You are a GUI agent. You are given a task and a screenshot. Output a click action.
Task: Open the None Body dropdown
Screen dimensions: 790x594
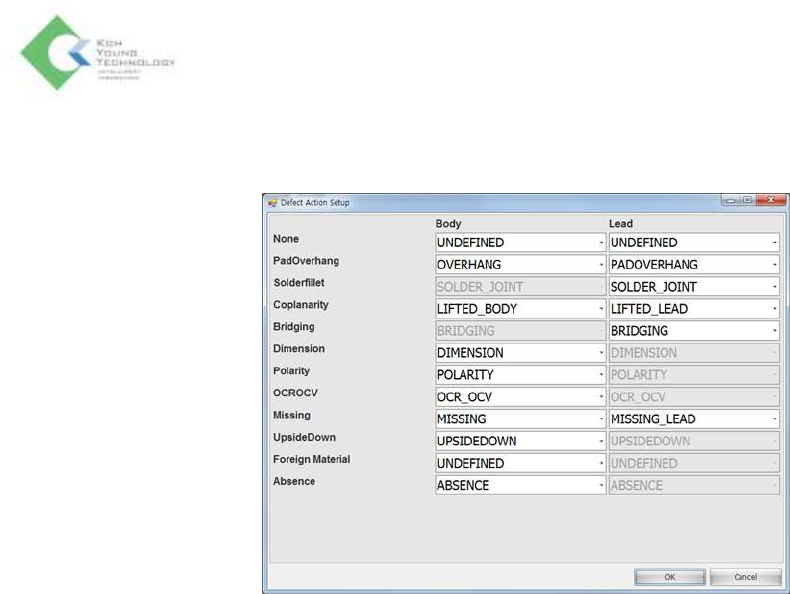click(x=520, y=242)
